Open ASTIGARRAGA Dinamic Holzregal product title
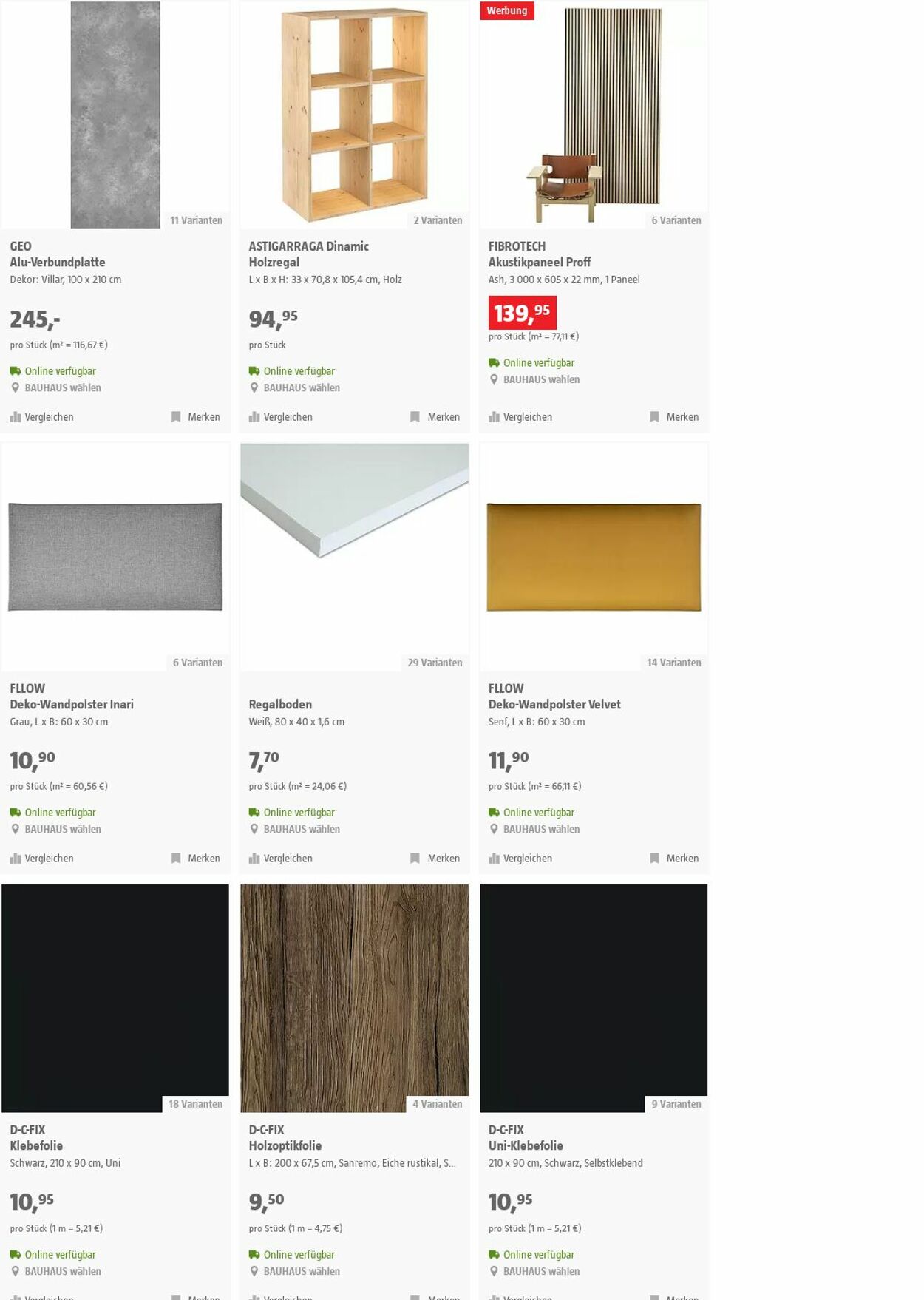924x1300 pixels. [309, 254]
